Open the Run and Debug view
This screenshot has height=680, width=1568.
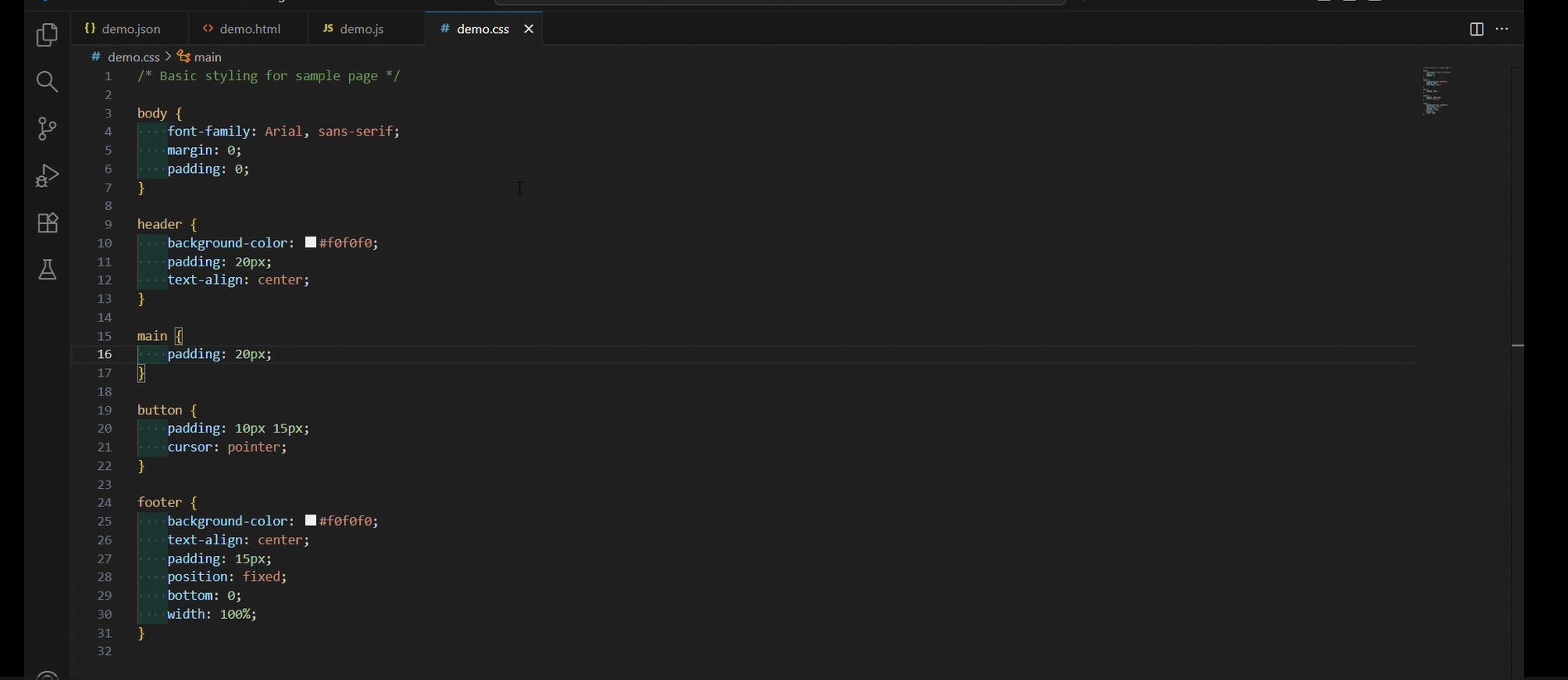47,176
